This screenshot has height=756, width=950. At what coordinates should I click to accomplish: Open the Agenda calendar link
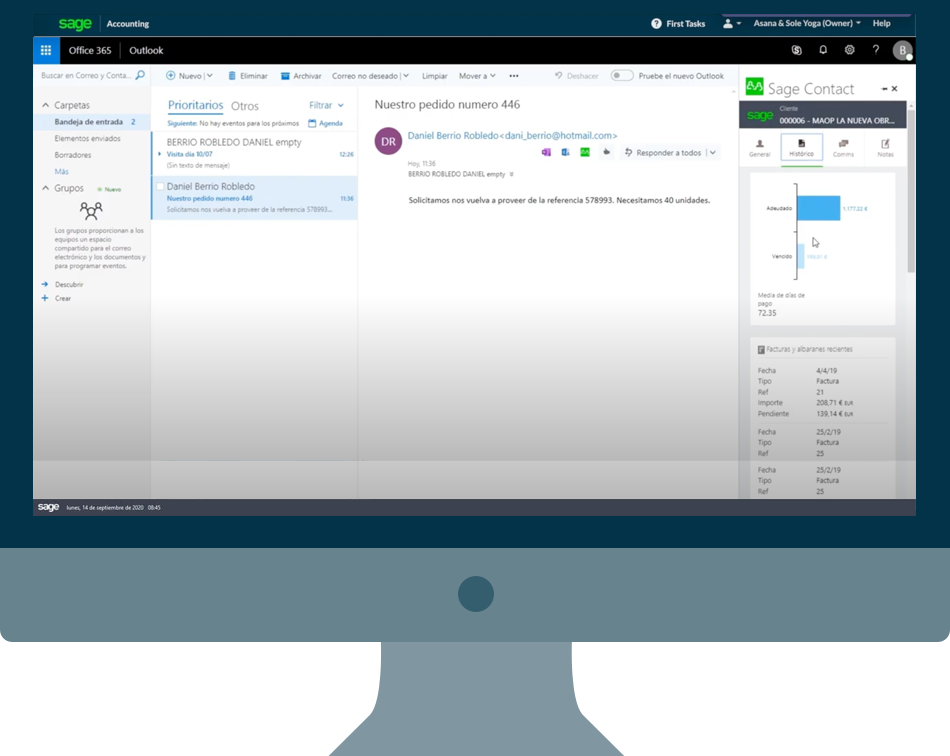click(x=325, y=123)
